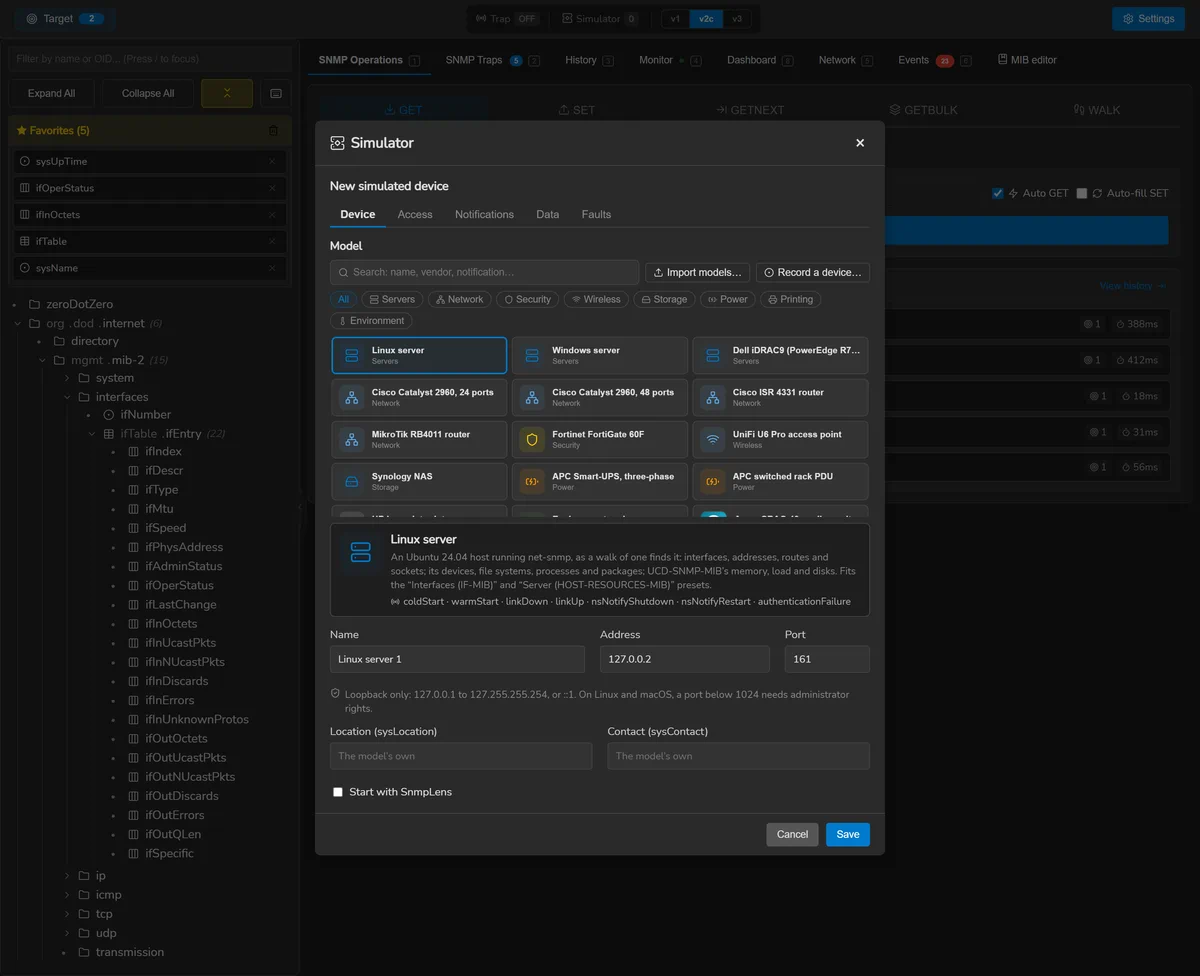Edit the device Name field
Screen dimensions: 1200x976
coord(457,659)
